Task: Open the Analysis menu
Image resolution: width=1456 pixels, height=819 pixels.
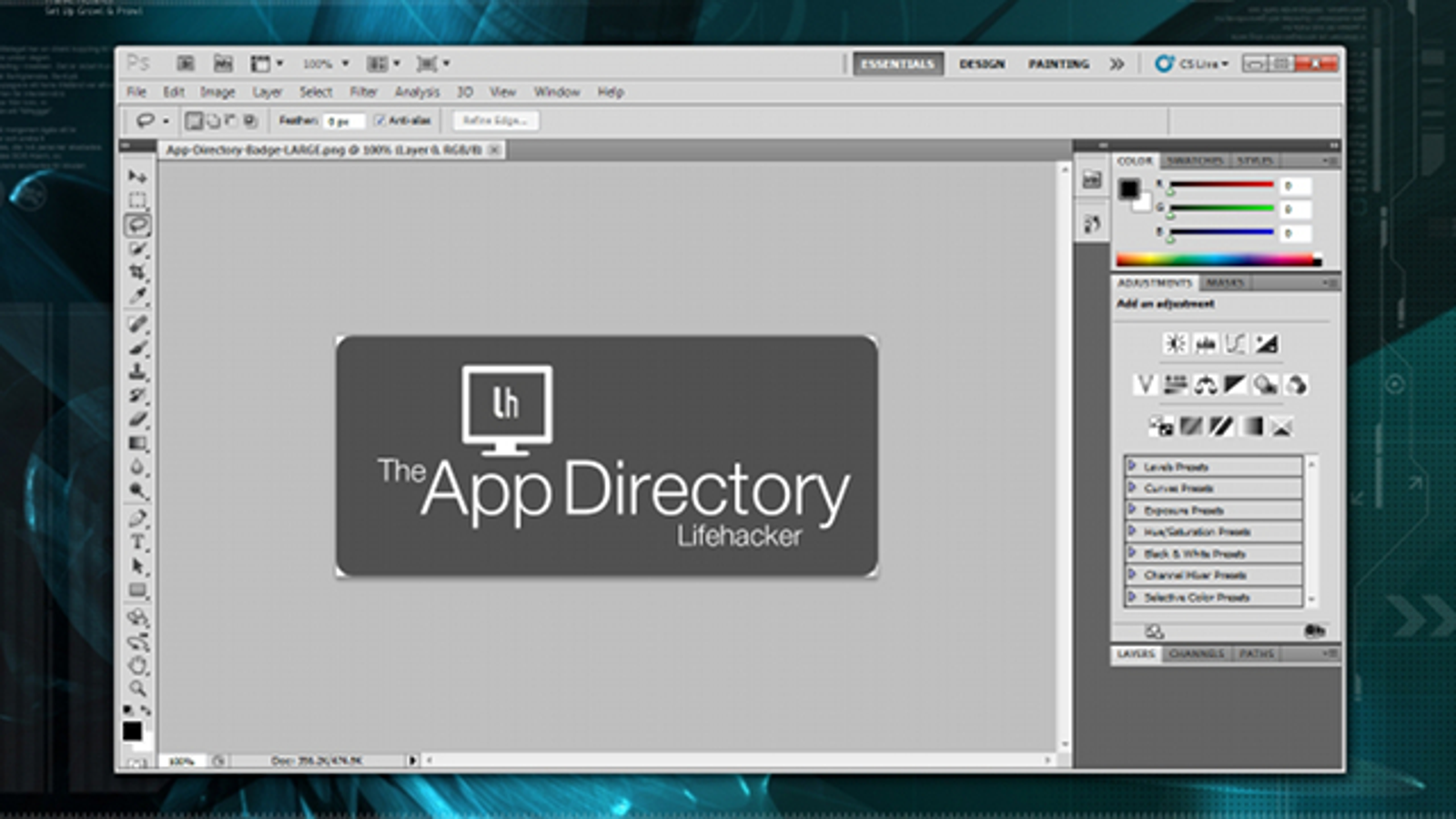Action: [x=417, y=92]
